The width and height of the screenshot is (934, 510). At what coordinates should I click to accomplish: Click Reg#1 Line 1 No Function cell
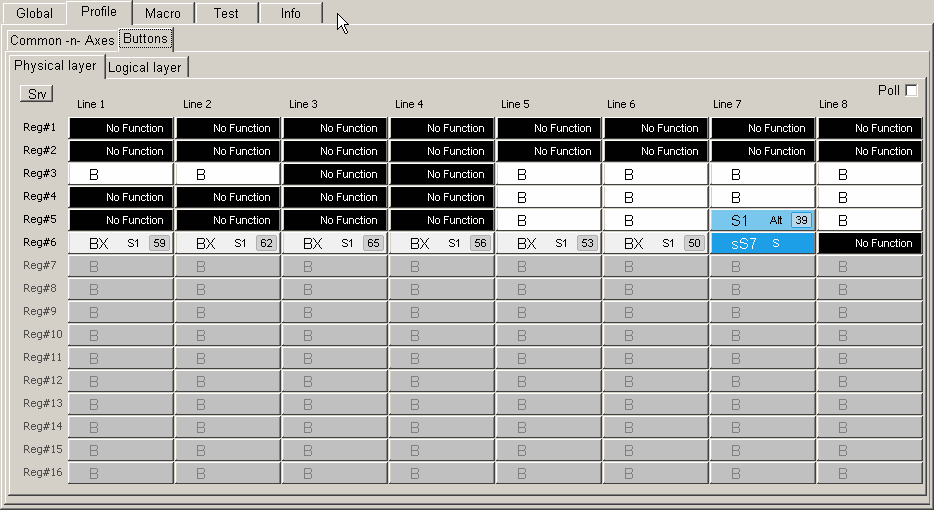121,128
